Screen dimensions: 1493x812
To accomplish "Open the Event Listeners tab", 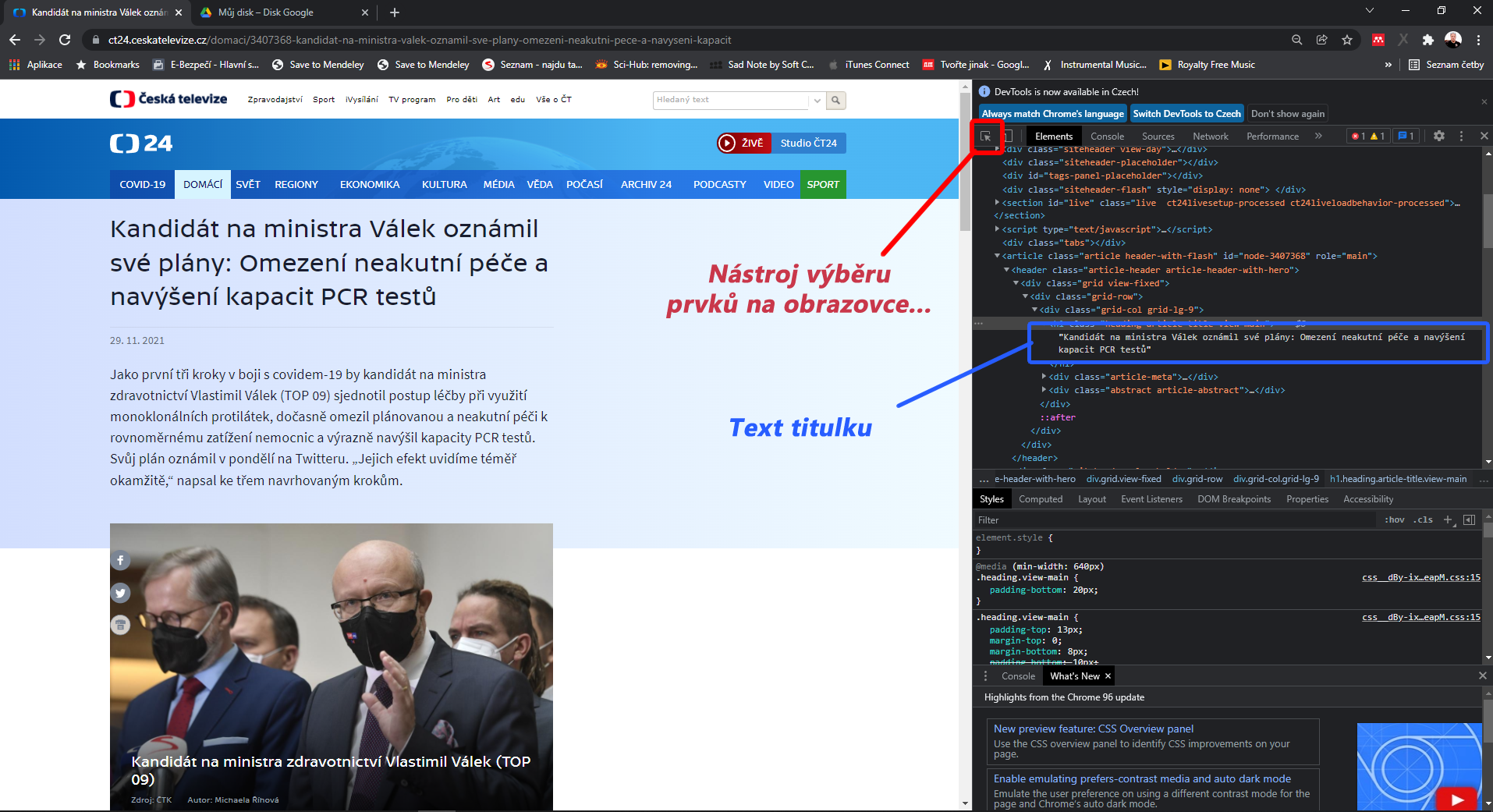I will pyautogui.click(x=1151, y=499).
